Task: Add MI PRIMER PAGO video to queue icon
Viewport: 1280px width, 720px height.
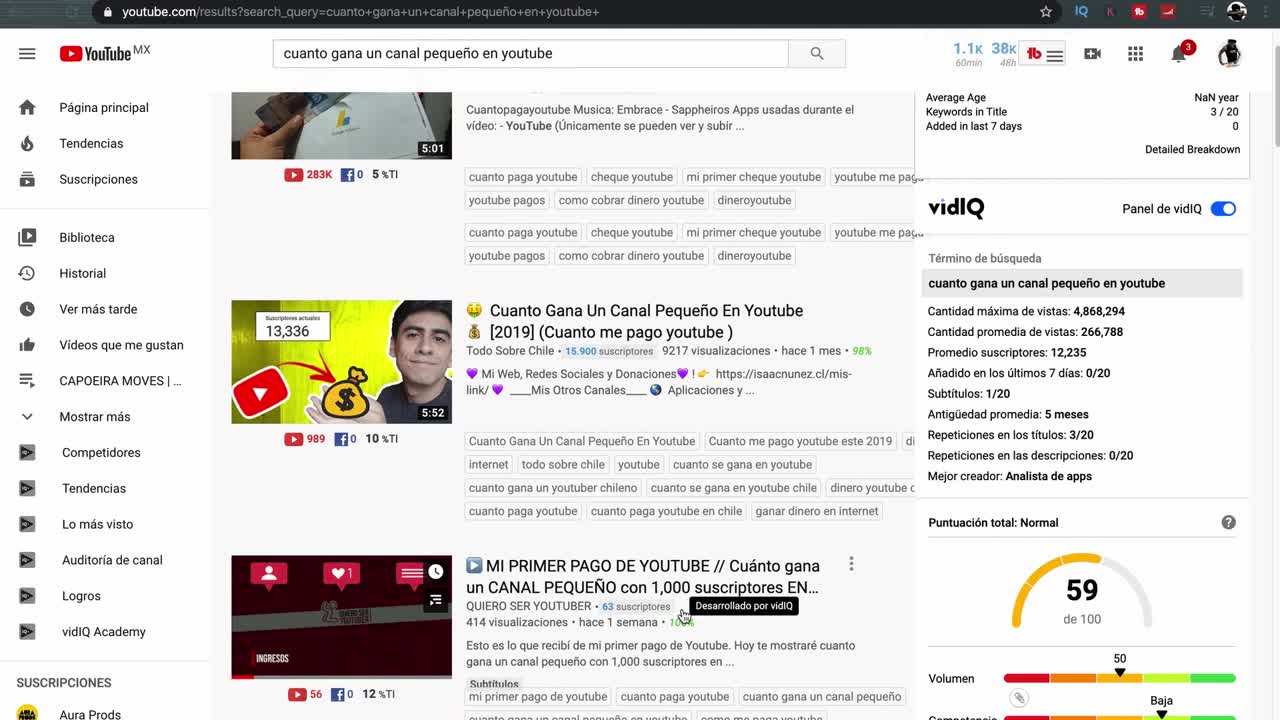Action: point(436,600)
